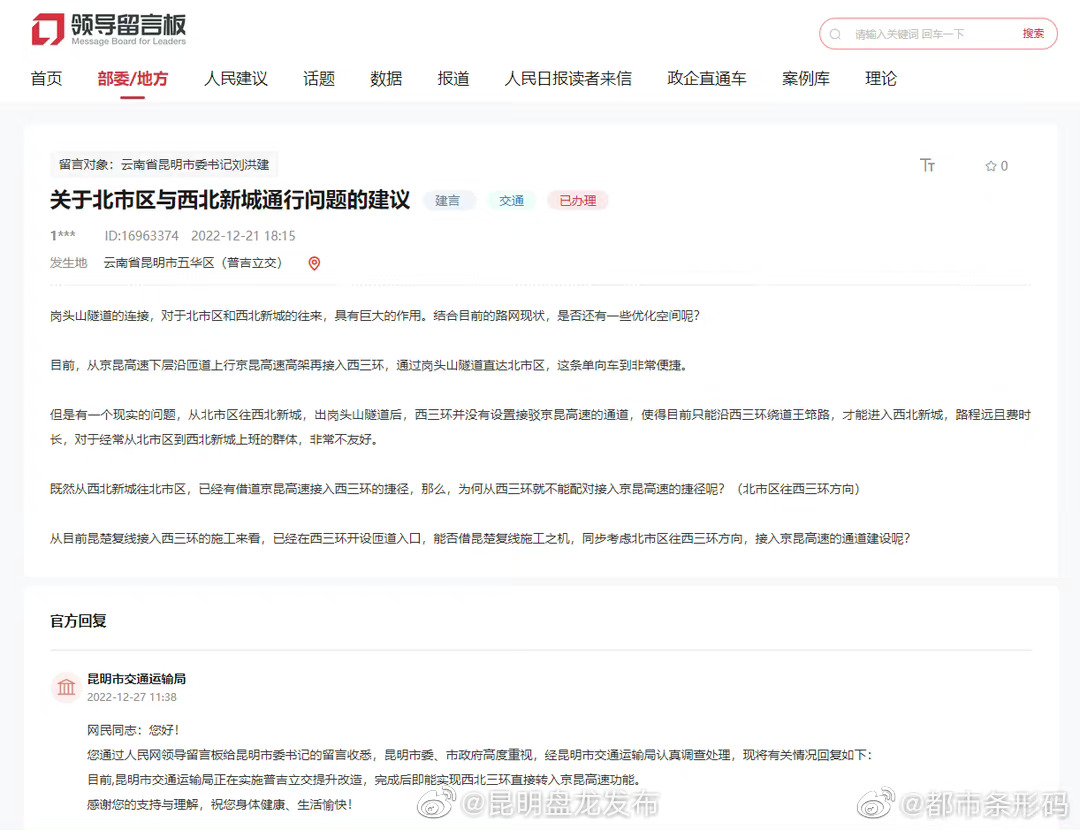
Task: Click the 发生地 label
Action: coord(68,262)
